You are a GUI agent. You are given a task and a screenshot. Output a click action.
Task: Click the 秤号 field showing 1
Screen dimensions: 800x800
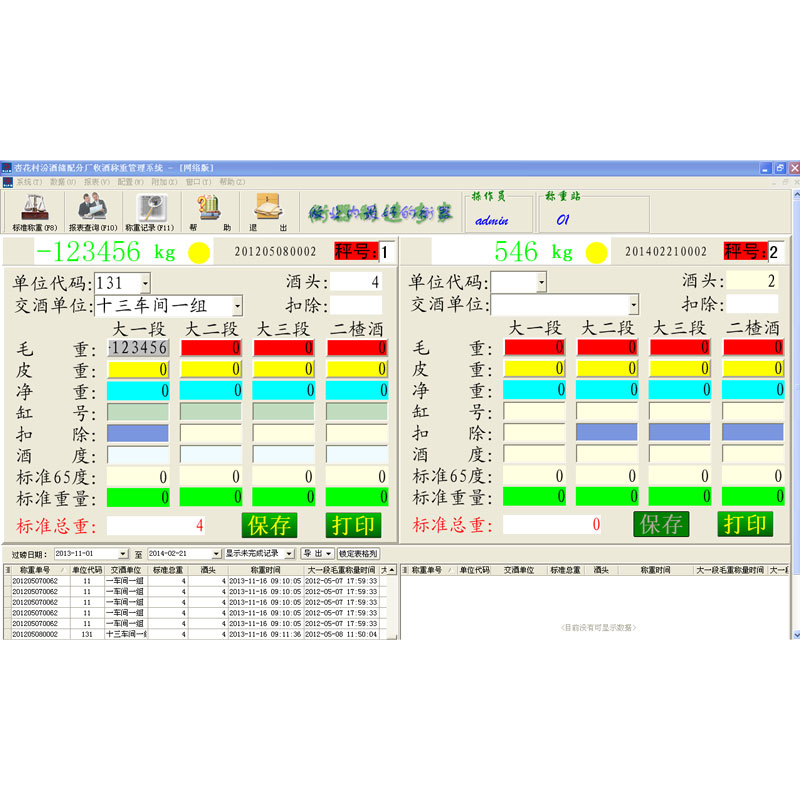(386, 252)
